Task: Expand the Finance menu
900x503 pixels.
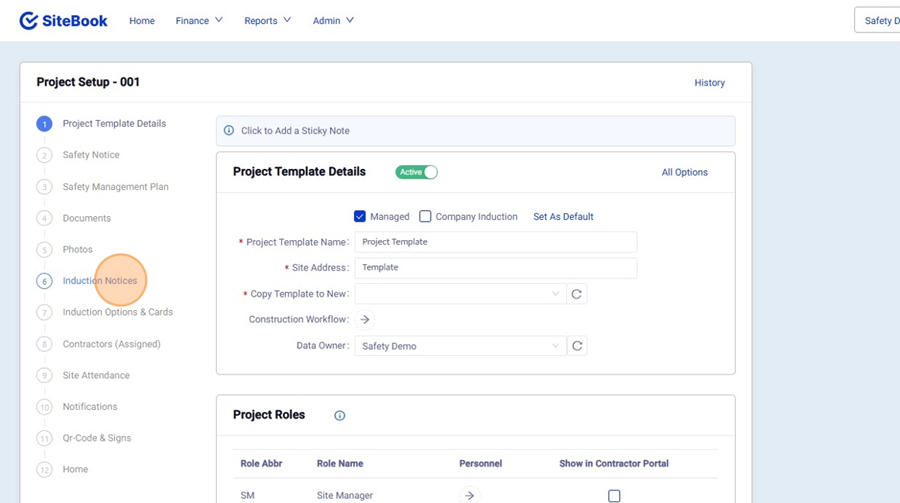Action: [x=199, y=21]
